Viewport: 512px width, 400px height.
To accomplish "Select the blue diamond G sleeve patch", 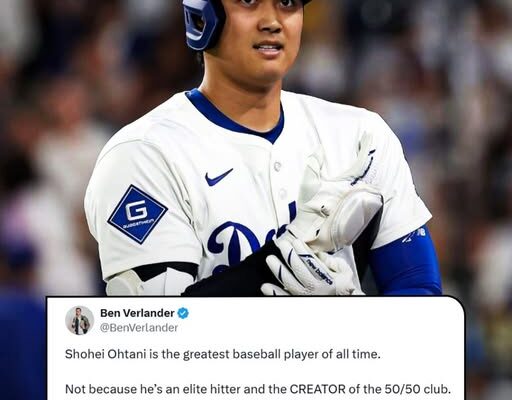I will point(137,214).
